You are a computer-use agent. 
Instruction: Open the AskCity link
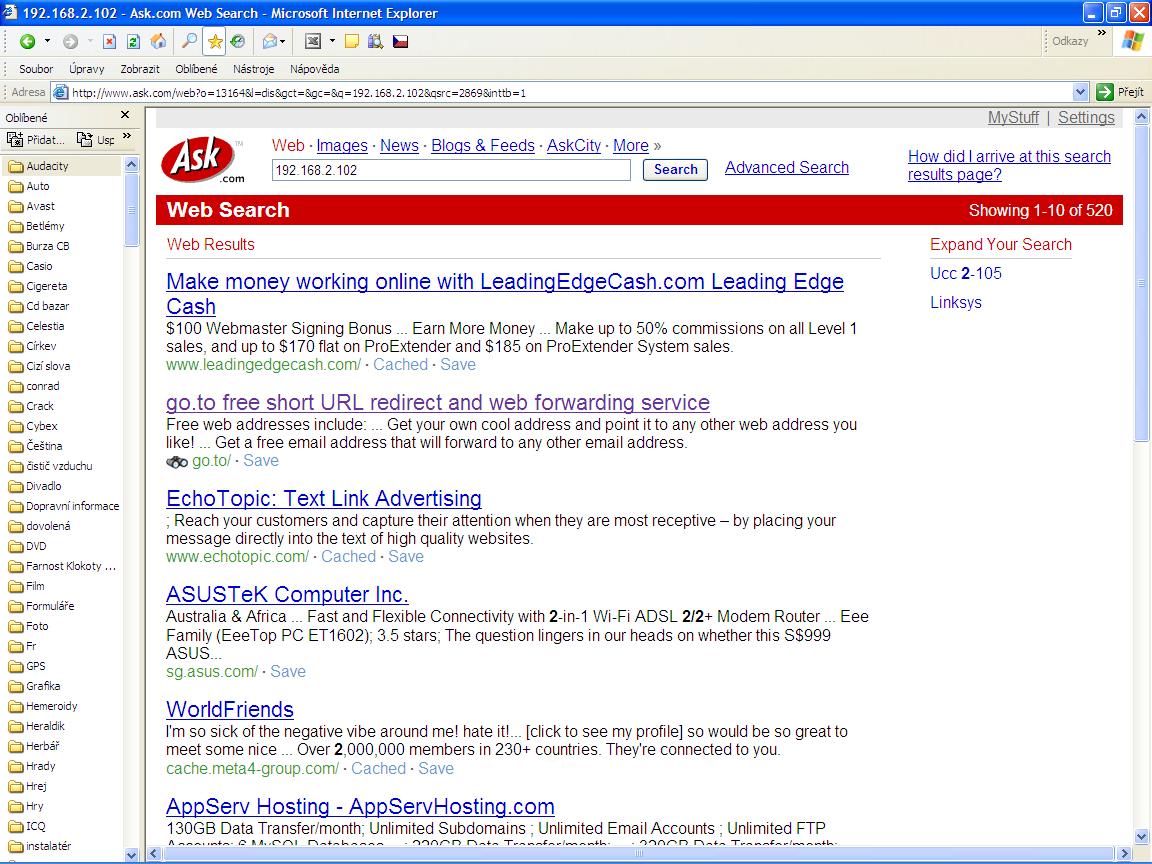[574, 145]
